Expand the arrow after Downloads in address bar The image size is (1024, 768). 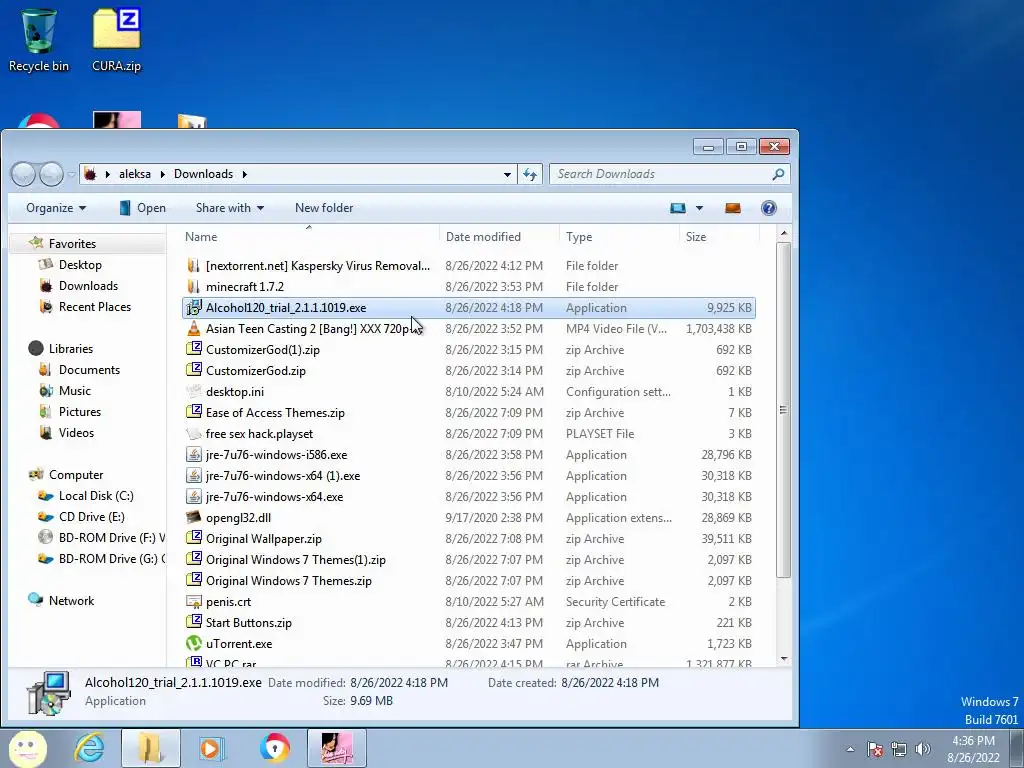click(x=245, y=174)
